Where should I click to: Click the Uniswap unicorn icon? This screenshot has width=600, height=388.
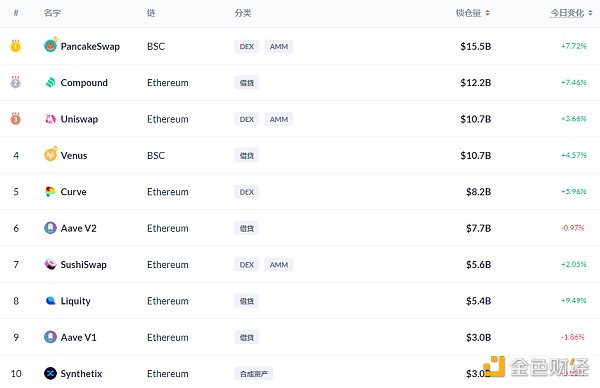pos(51,119)
